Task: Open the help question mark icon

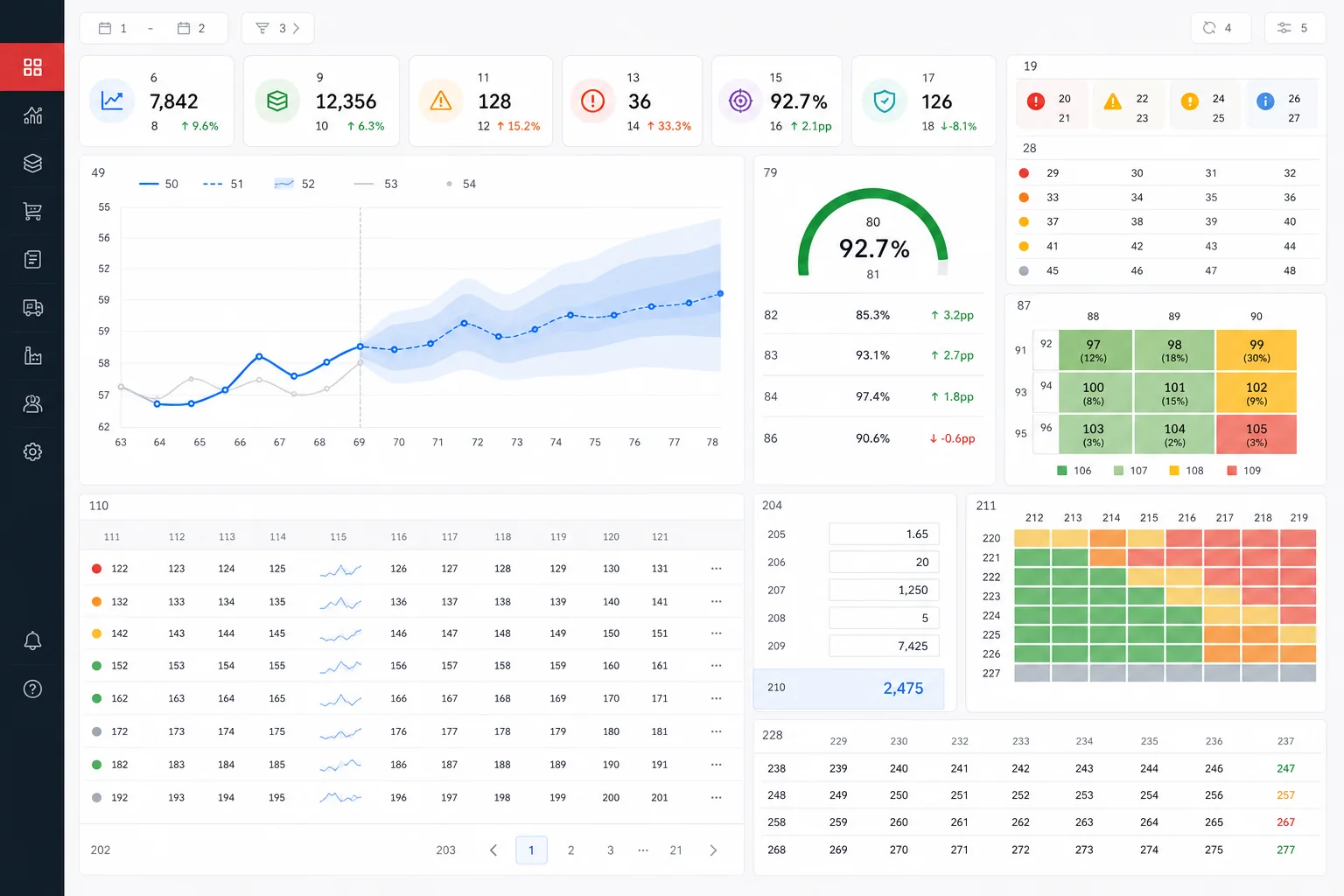Action: 32,689
